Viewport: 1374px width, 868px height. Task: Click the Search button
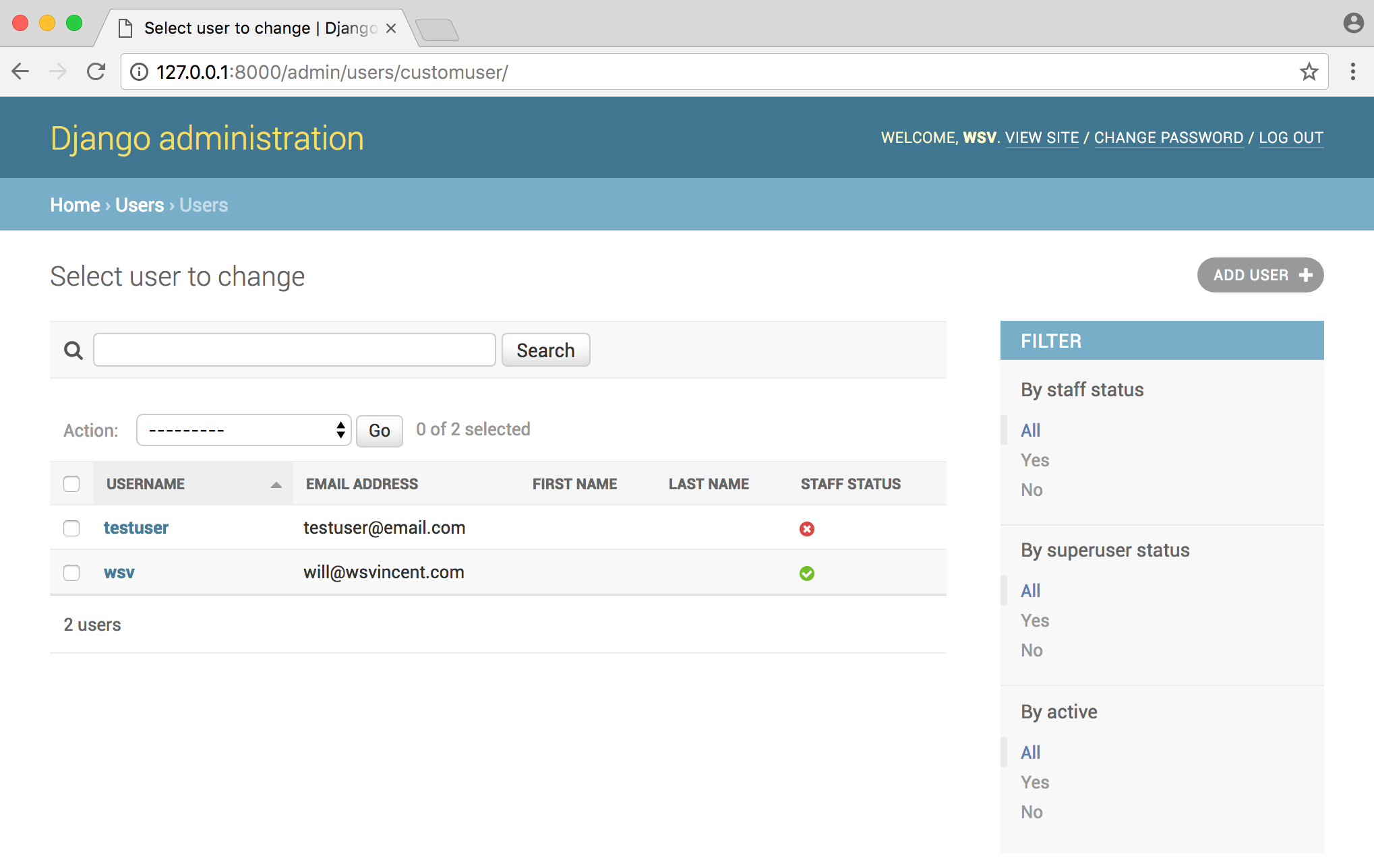point(545,350)
